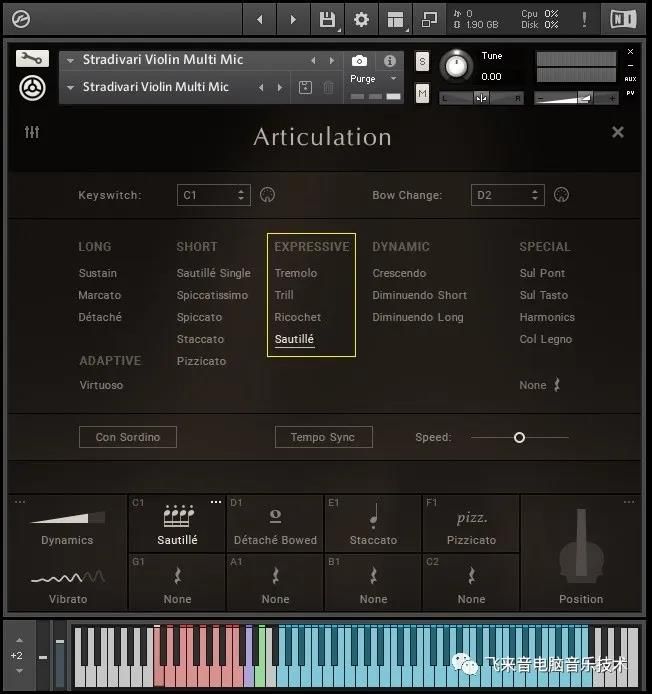Toggle the AUX button
This screenshot has height=694, width=652.
[x=630, y=79]
